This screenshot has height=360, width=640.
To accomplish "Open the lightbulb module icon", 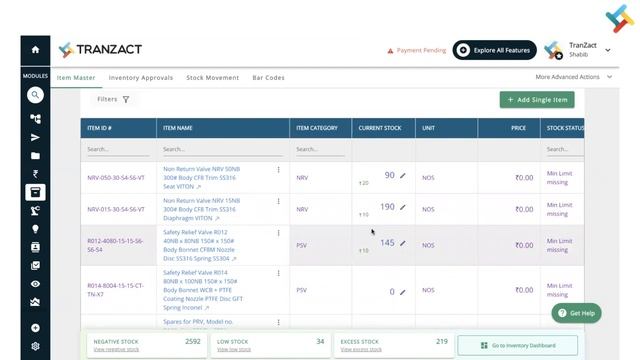I will [36, 229].
